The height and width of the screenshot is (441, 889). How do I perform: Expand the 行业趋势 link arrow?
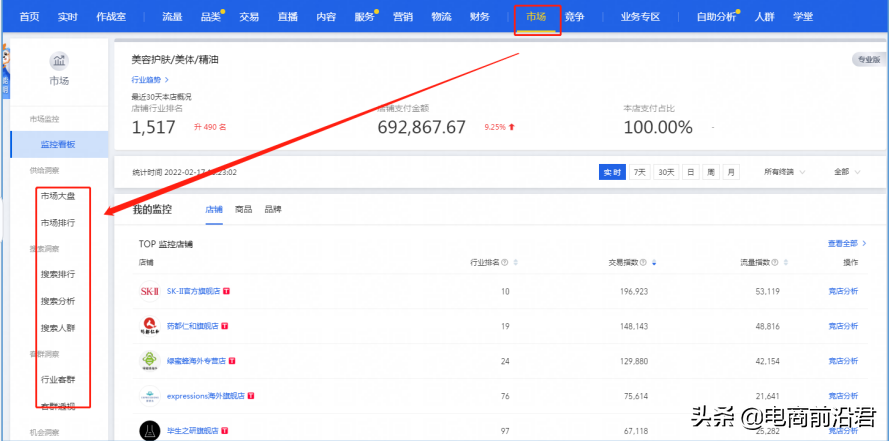[167, 79]
